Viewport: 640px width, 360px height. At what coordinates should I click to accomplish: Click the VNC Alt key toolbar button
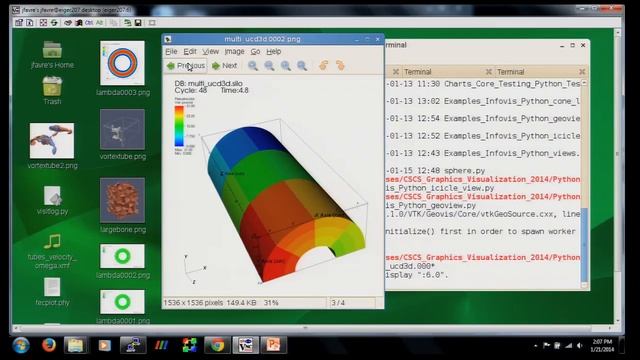point(99,23)
